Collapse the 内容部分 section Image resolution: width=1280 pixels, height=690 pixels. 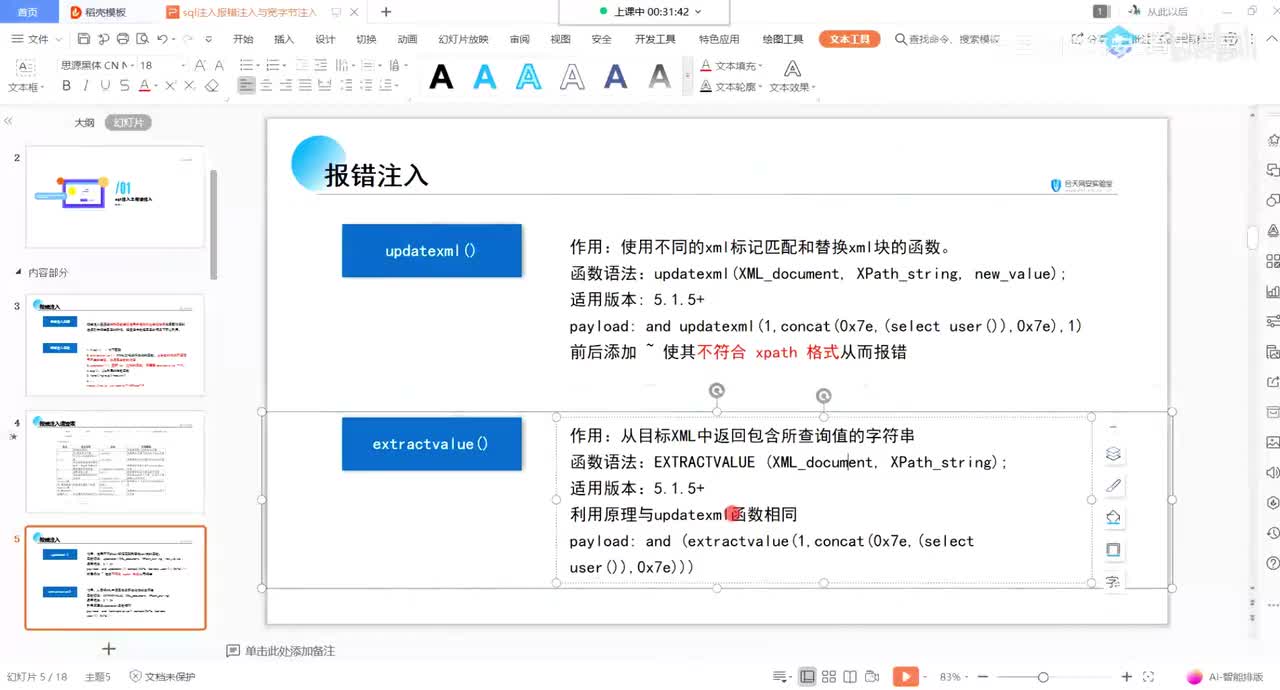[18, 272]
